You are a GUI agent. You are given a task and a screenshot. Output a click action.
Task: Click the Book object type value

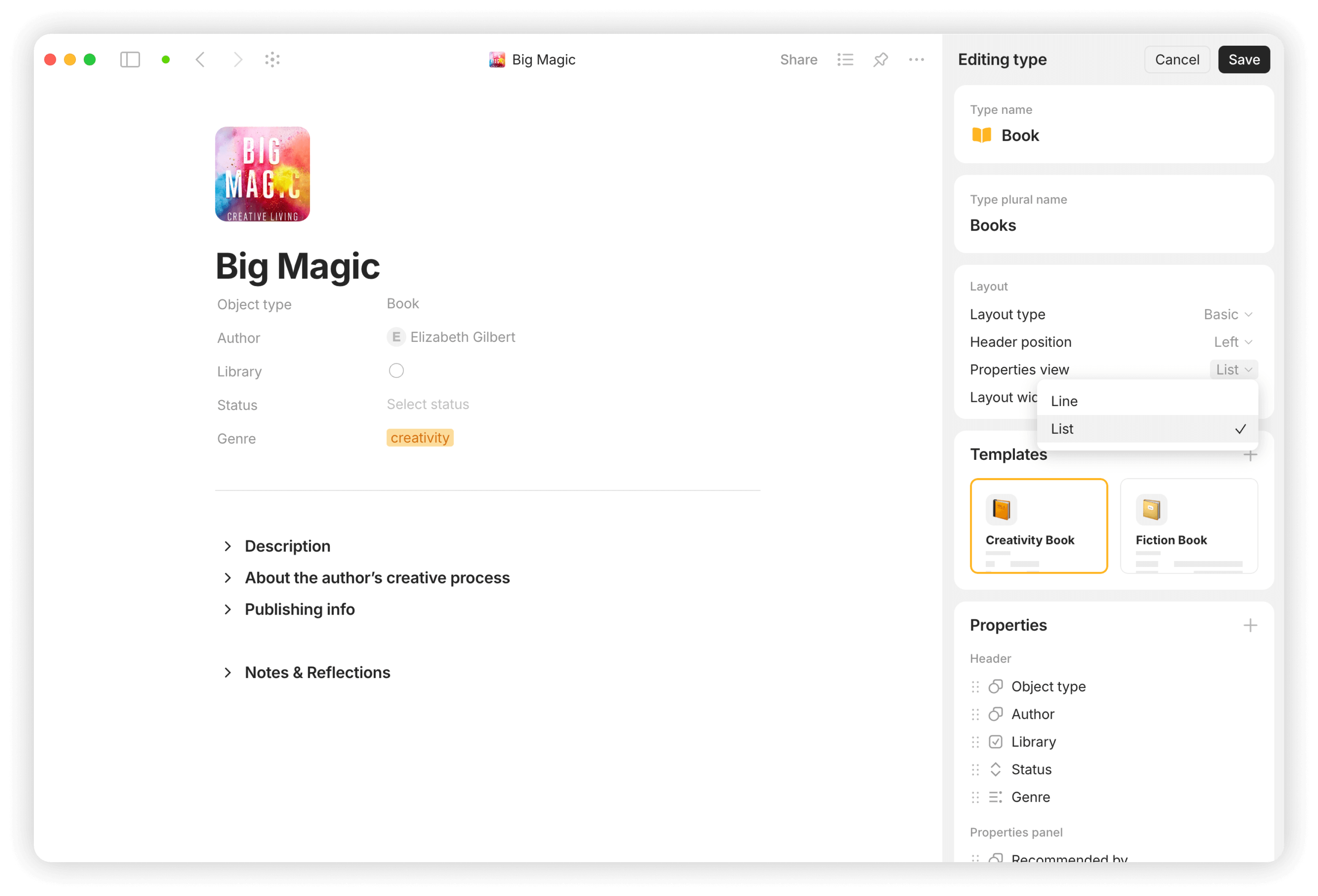(x=403, y=304)
